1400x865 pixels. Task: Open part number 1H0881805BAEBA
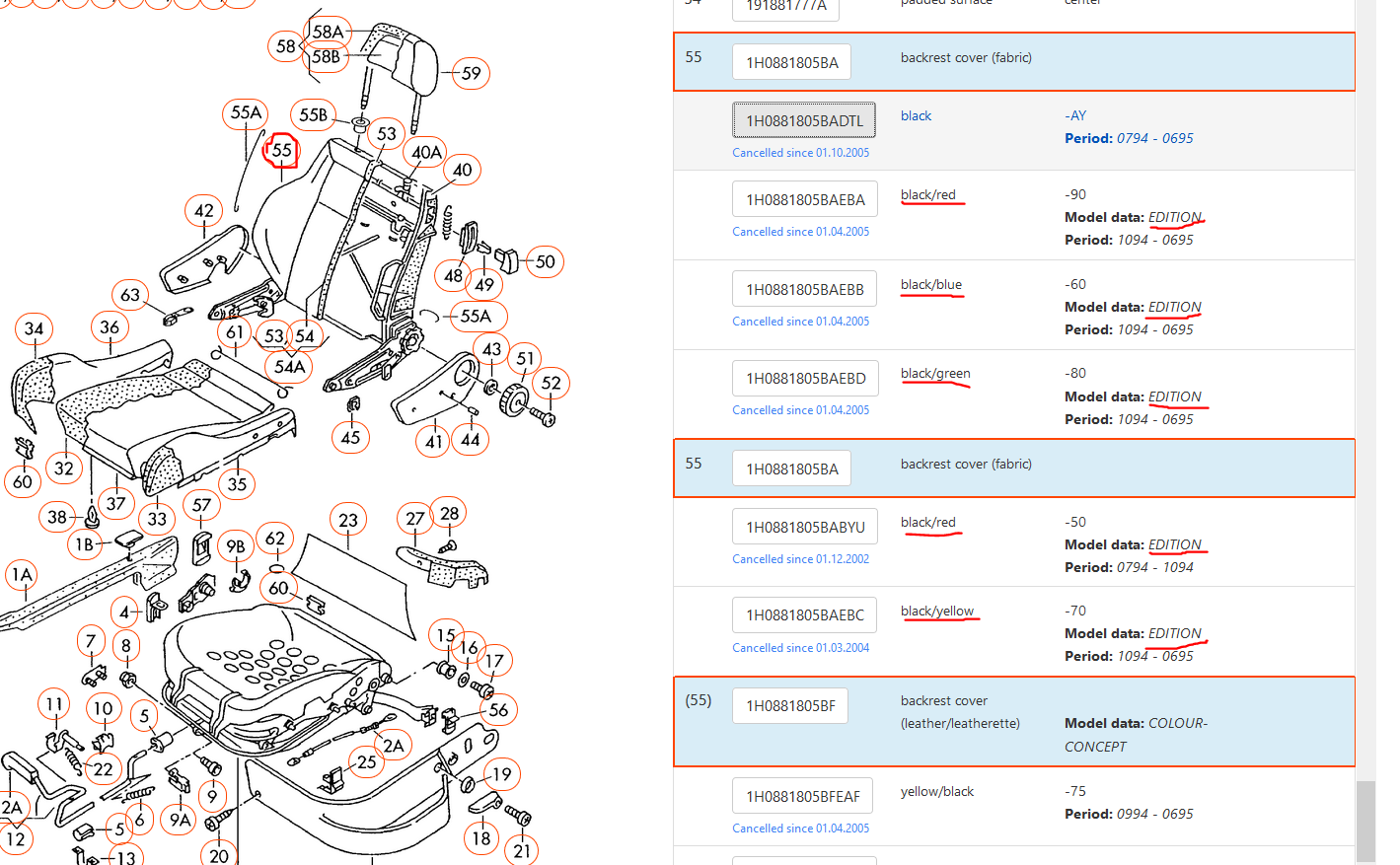click(805, 199)
